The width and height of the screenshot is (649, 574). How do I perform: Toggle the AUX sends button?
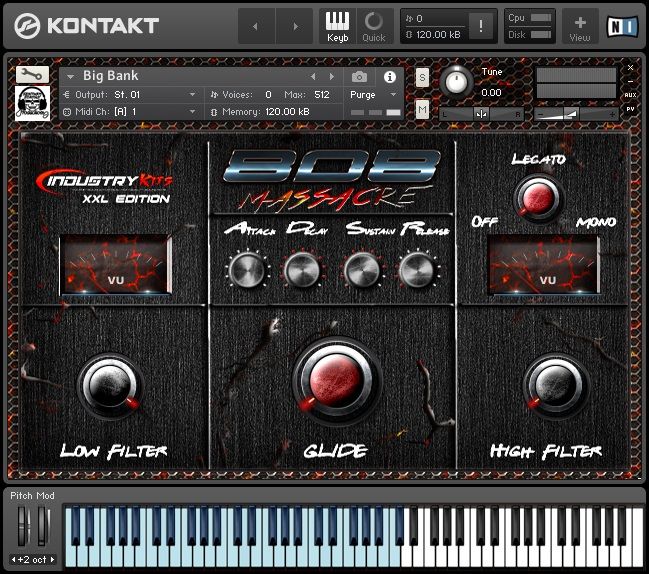pos(630,95)
